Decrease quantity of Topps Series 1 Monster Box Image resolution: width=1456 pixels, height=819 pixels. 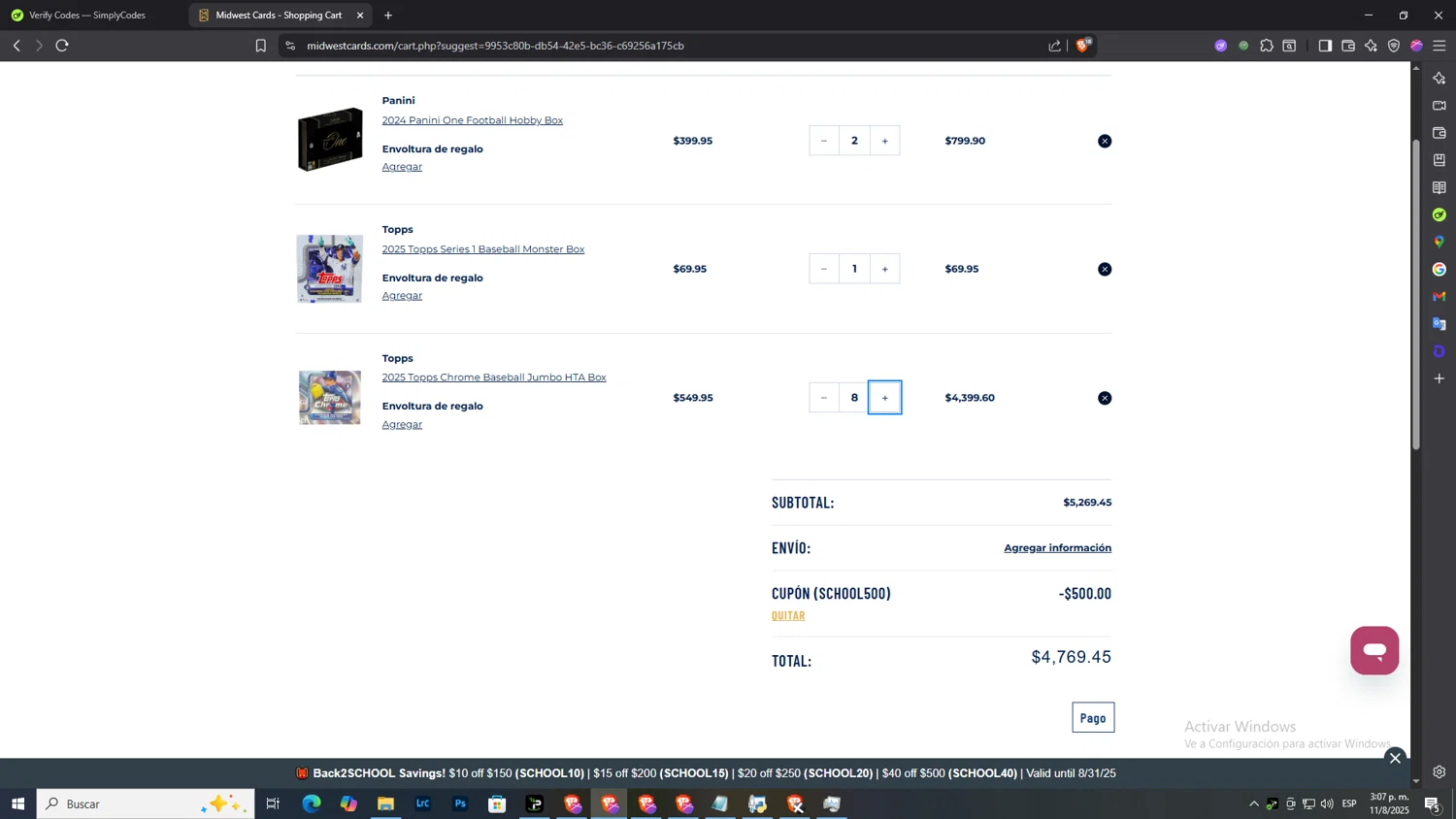(824, 269)
